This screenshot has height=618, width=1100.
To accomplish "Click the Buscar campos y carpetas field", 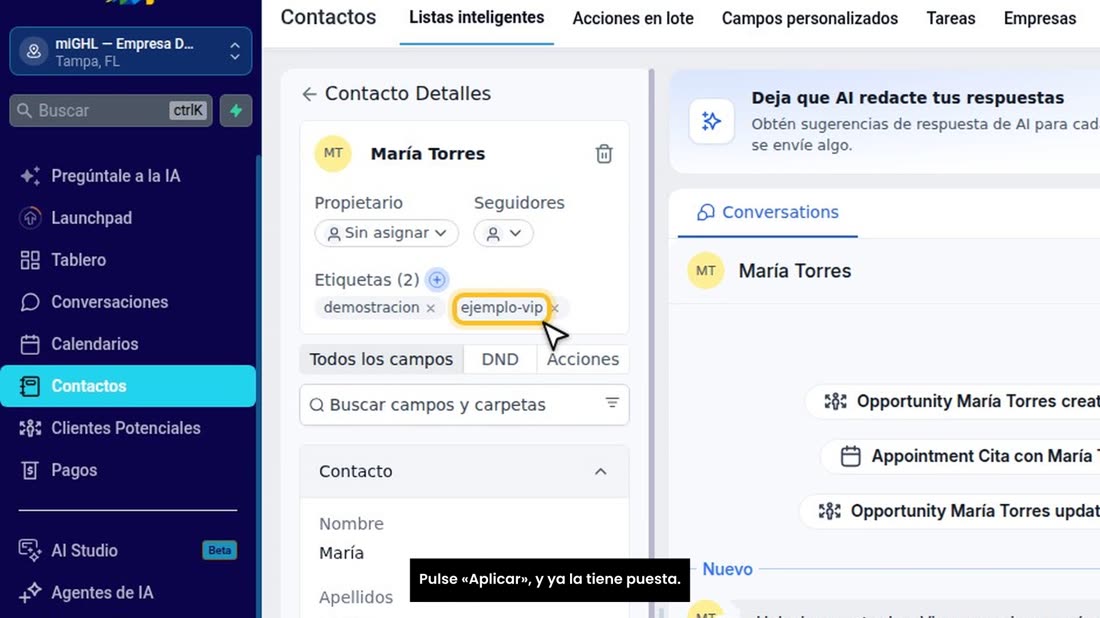I will click(464, 405).
